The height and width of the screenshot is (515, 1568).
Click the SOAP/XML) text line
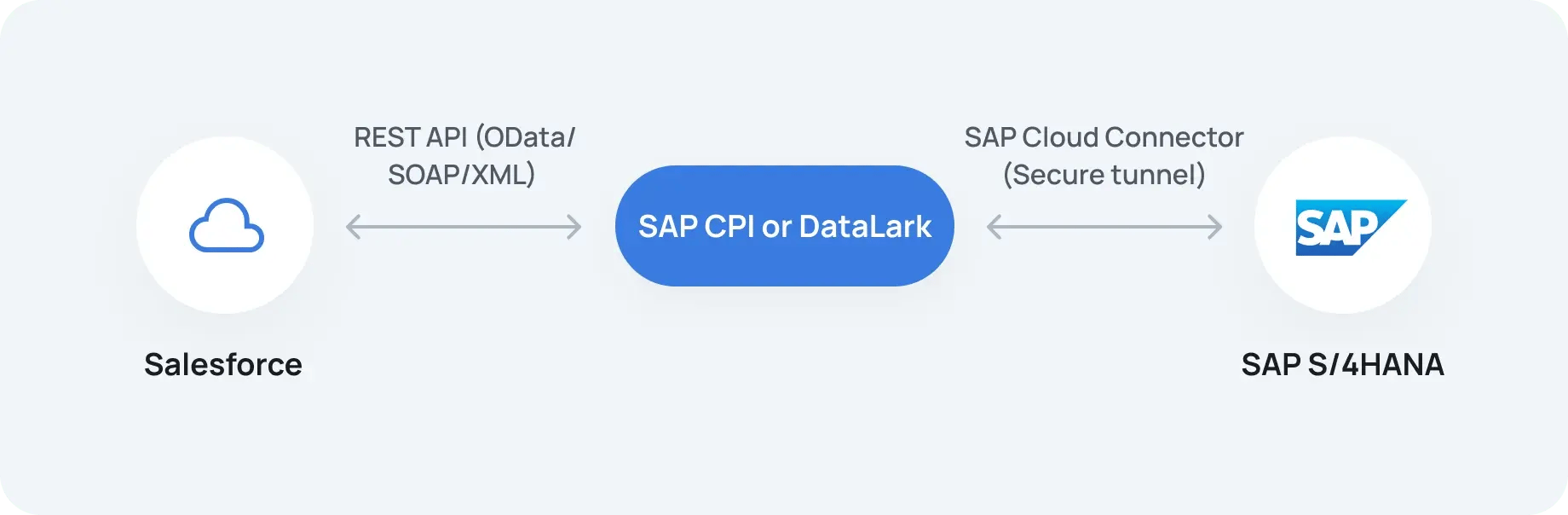tap(461, 175)
